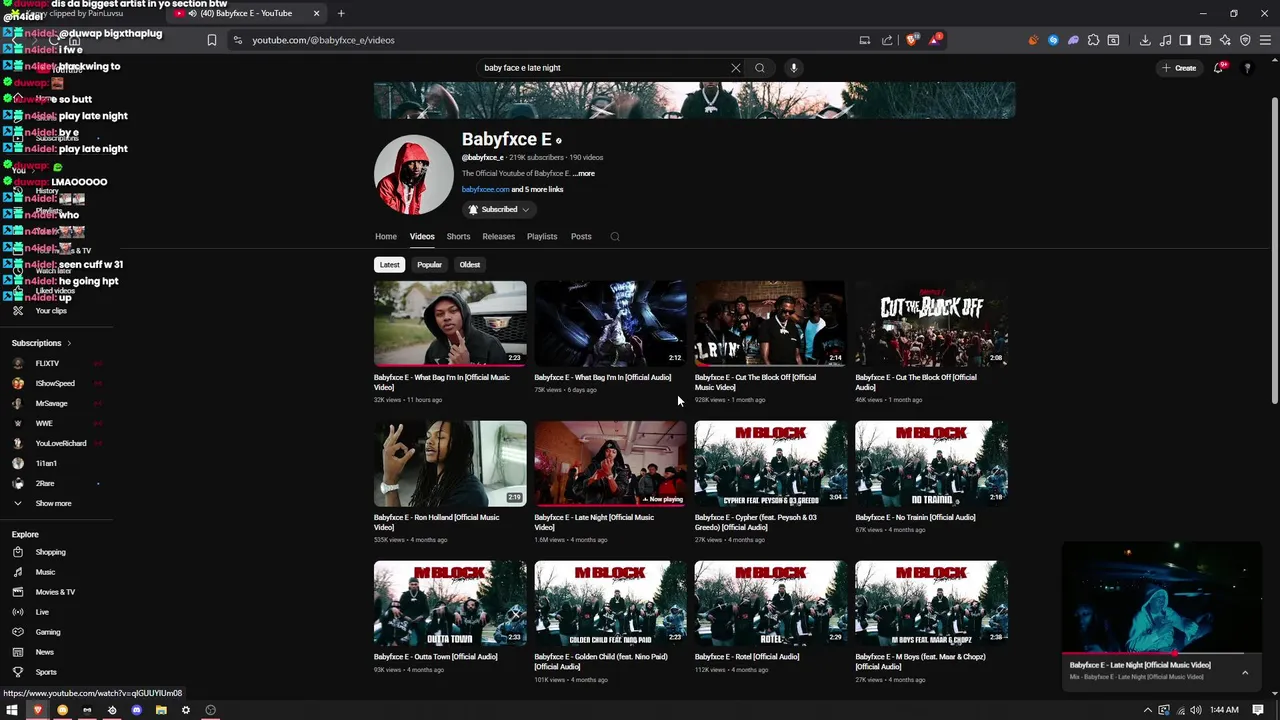Open a new browser tab
1280x720 pixels.
[x=341, y=13]
